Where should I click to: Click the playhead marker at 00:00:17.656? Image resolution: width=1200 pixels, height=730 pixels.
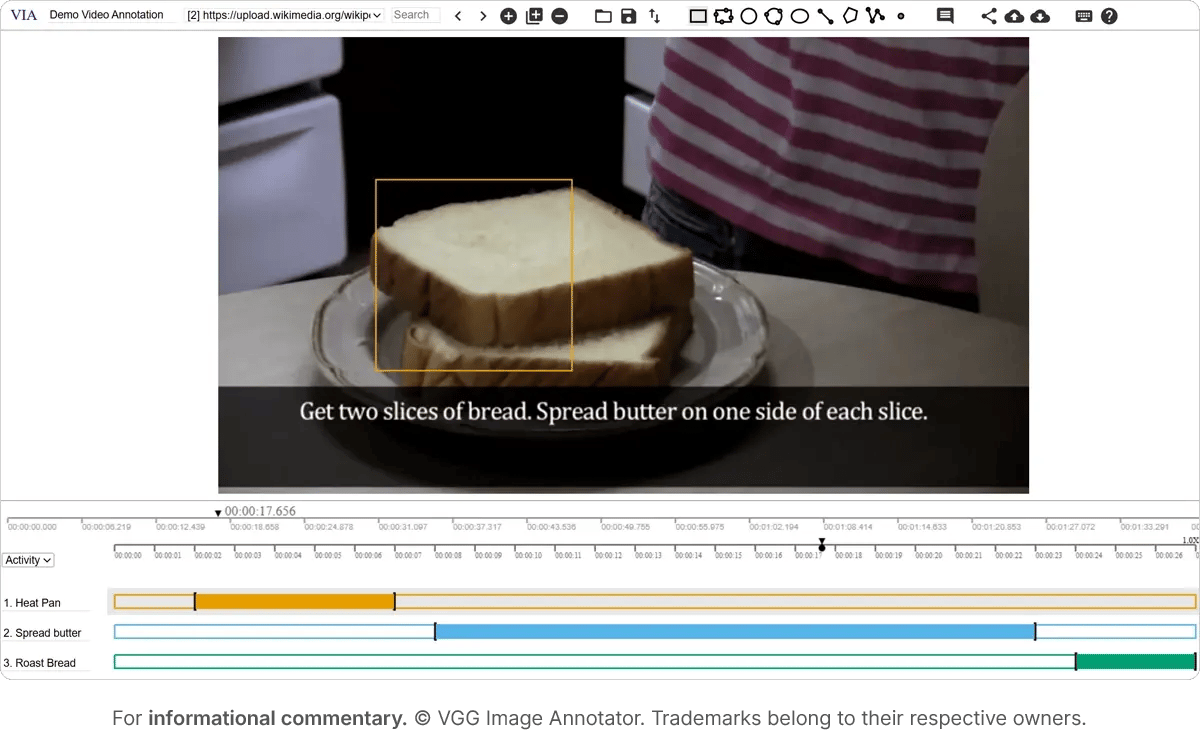tap(218, 512)
